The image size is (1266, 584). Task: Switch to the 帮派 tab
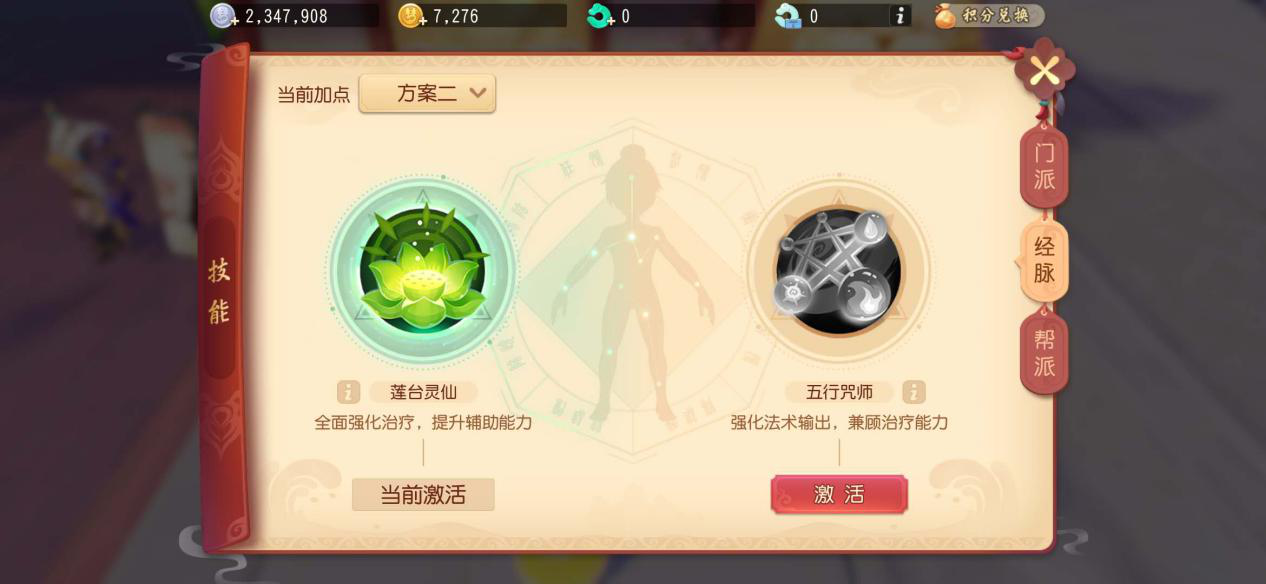(1044, 353)
